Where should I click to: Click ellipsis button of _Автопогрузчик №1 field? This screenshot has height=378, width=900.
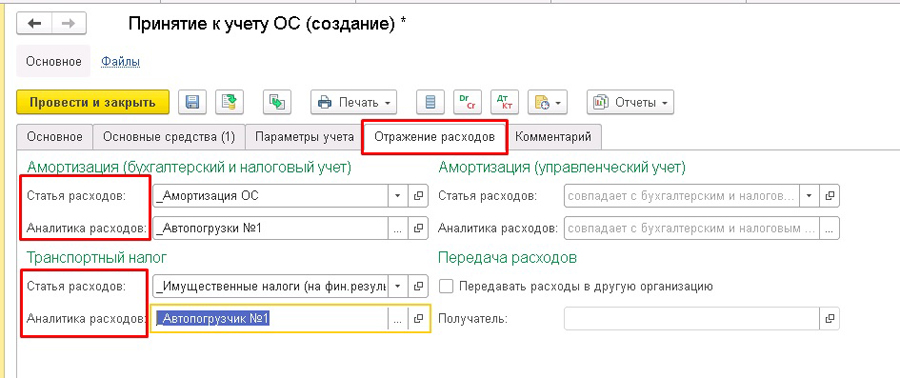(x=398, y=318)
